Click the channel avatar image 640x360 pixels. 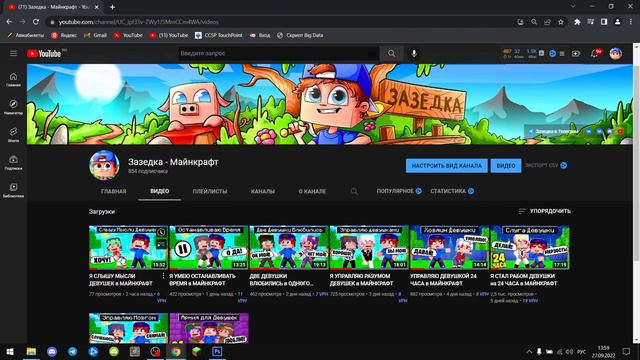coord(104,165)
